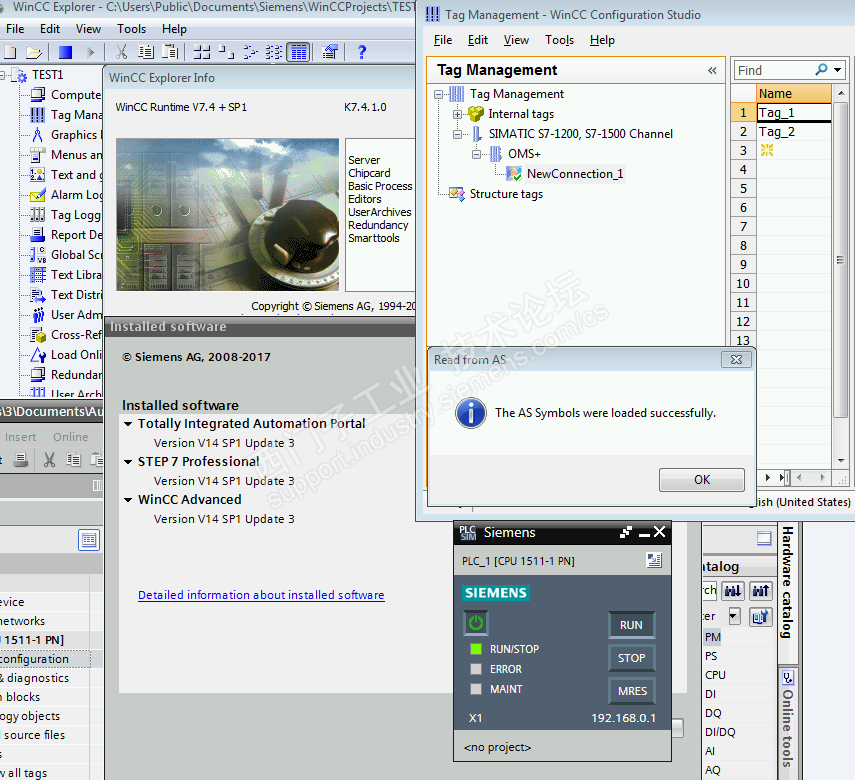Select the Details view toolbar icon
The height and width of the screenshot is (780, 855).
(x=298, y=52)
